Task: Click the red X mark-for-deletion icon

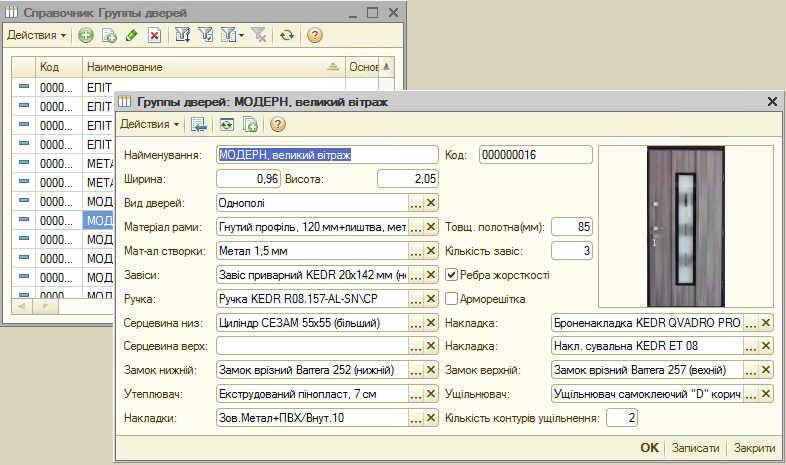Action: point(154,35)
